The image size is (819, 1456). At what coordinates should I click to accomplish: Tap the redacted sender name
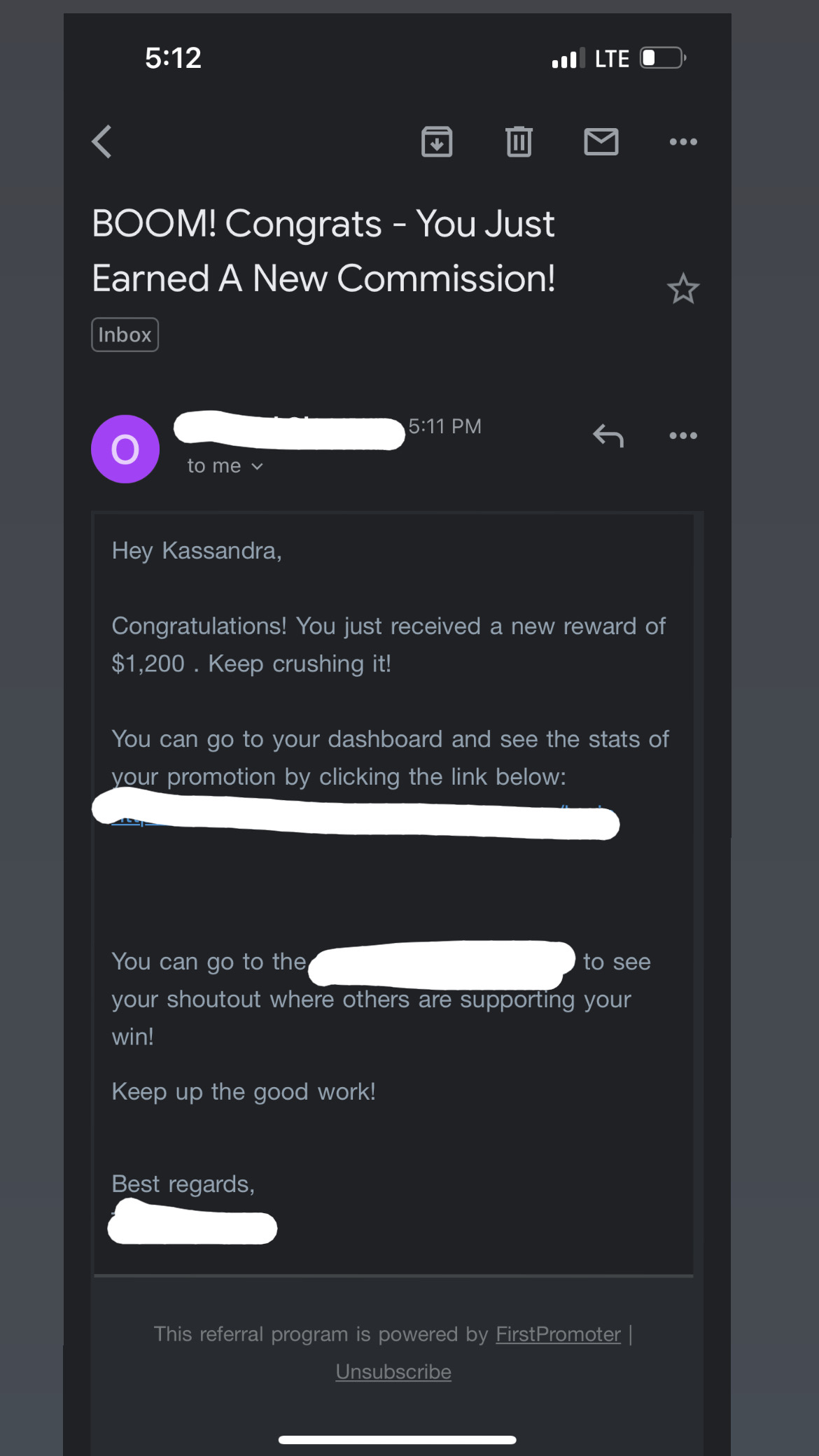pos(288,429)
